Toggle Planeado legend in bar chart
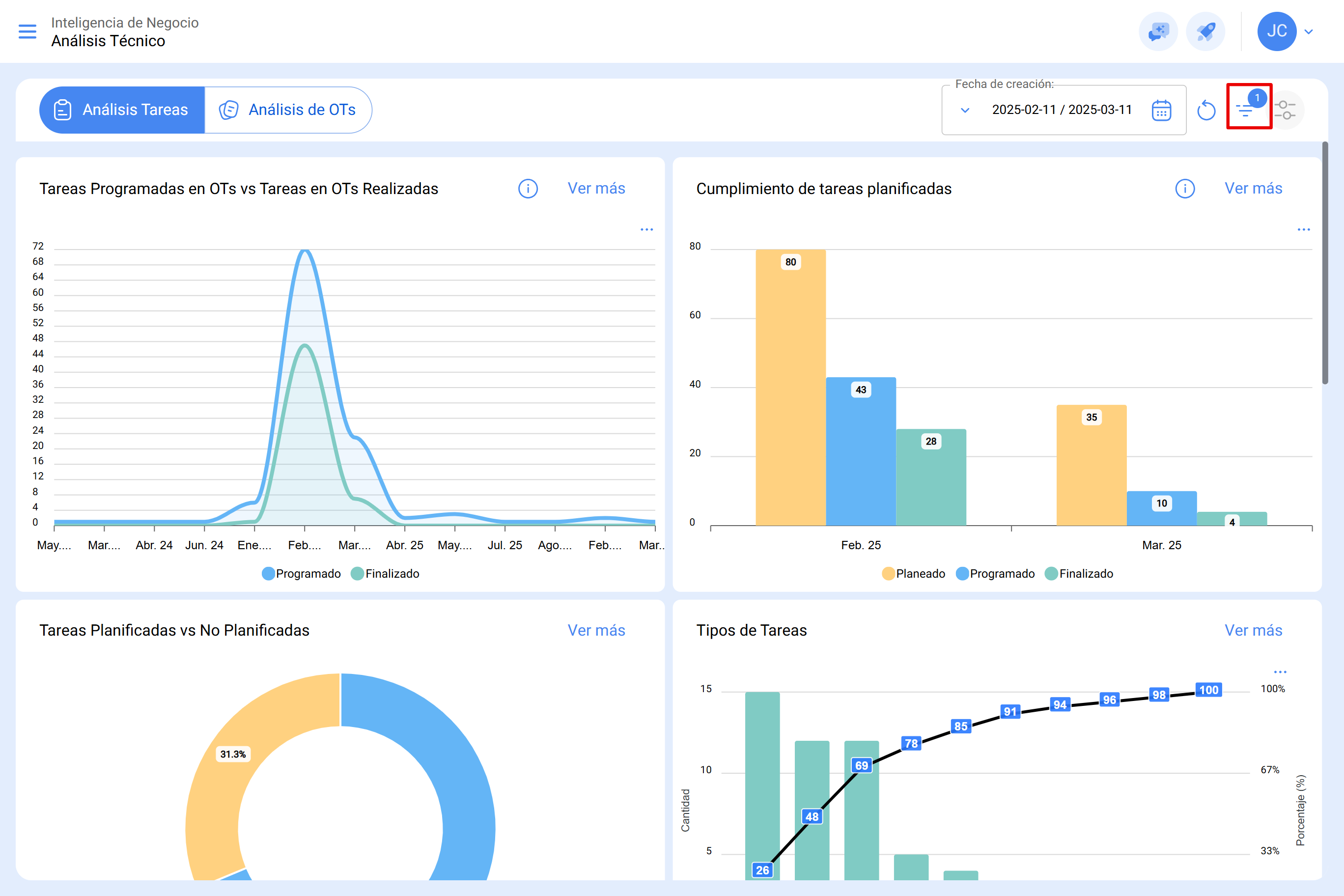 pyautogui.click(x=914, y=574)
